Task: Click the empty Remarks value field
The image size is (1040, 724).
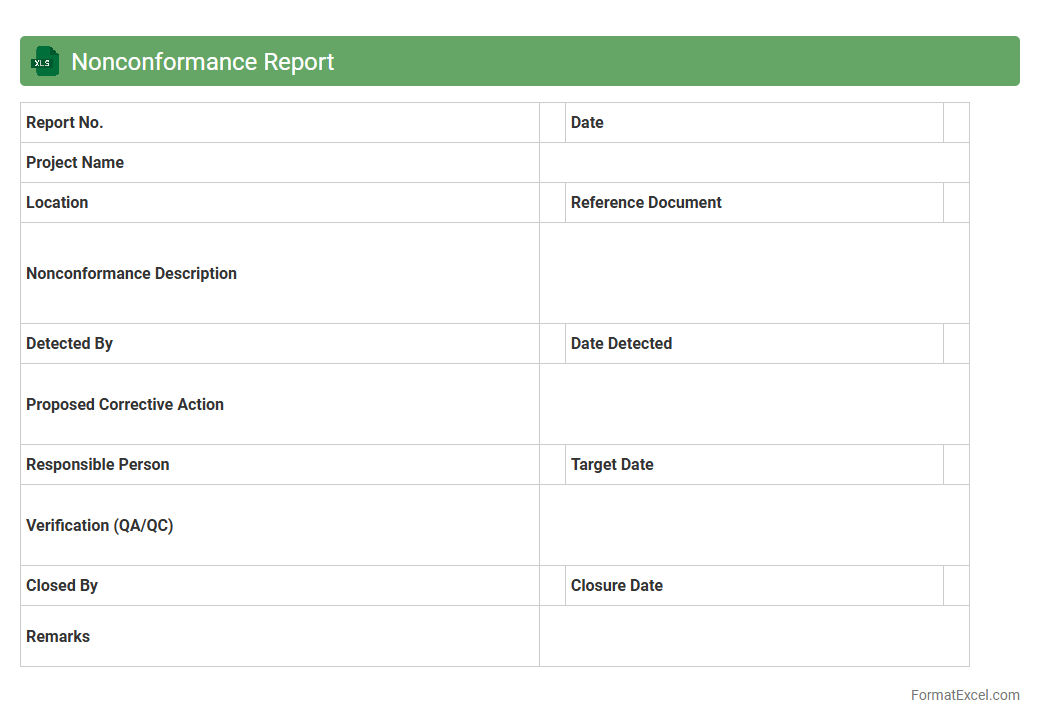Action: (x=754, y=636)
